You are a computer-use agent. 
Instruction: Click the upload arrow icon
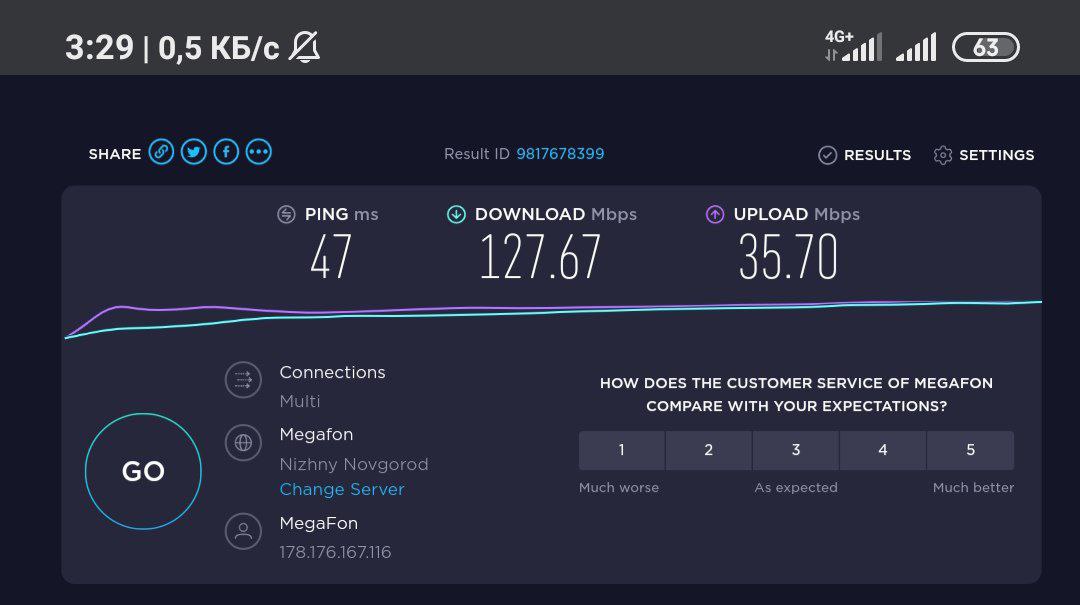(715, 214)
